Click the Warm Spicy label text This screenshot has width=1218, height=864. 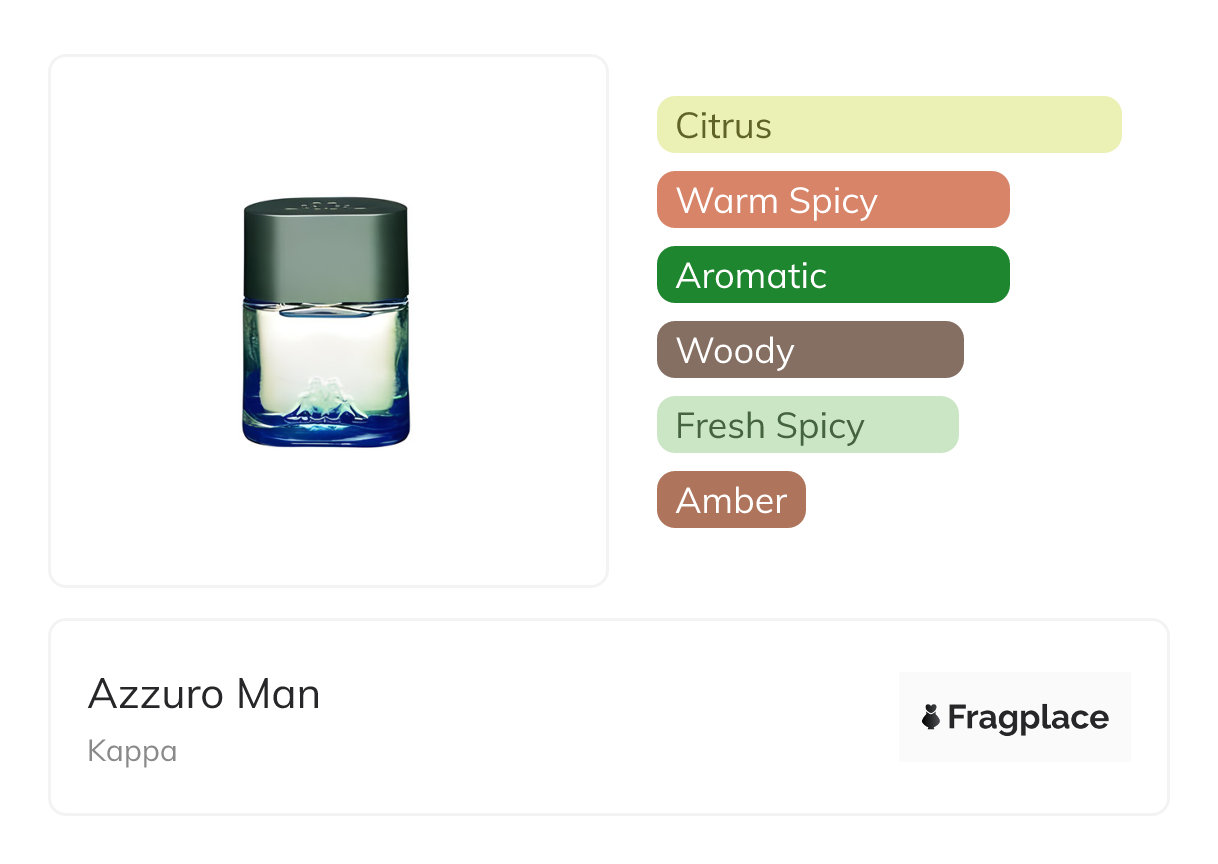tap(777, 201)
